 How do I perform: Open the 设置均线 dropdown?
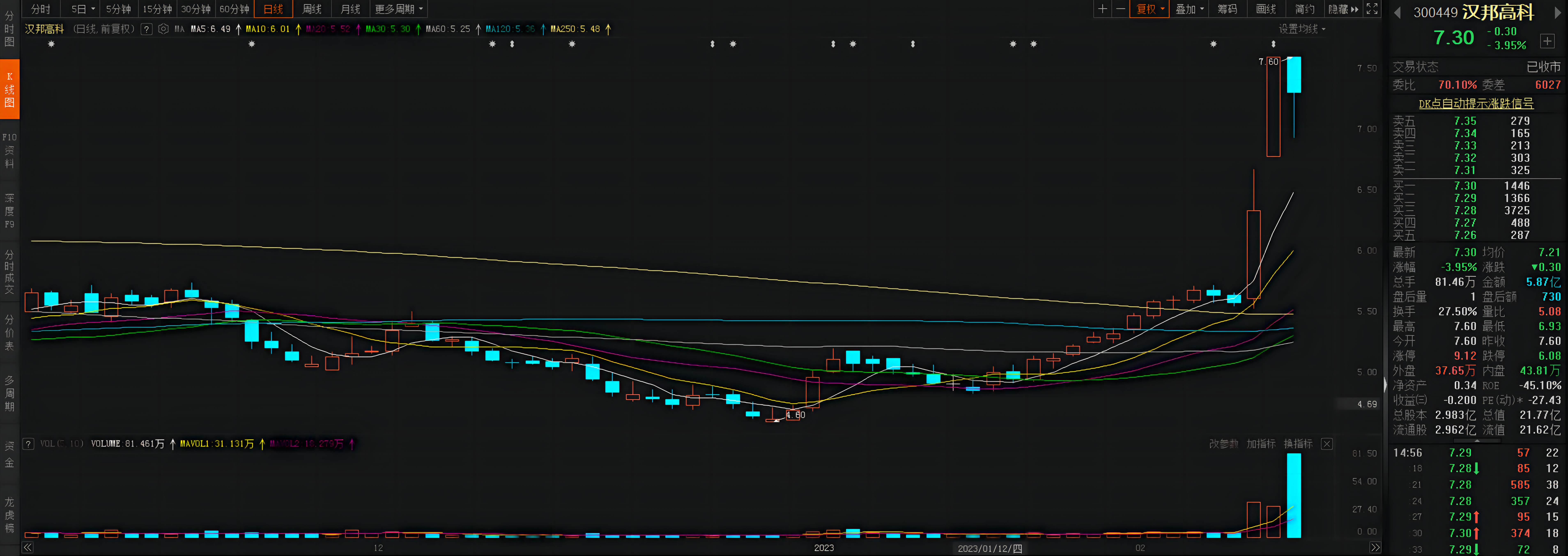[x=1301, y=29]
